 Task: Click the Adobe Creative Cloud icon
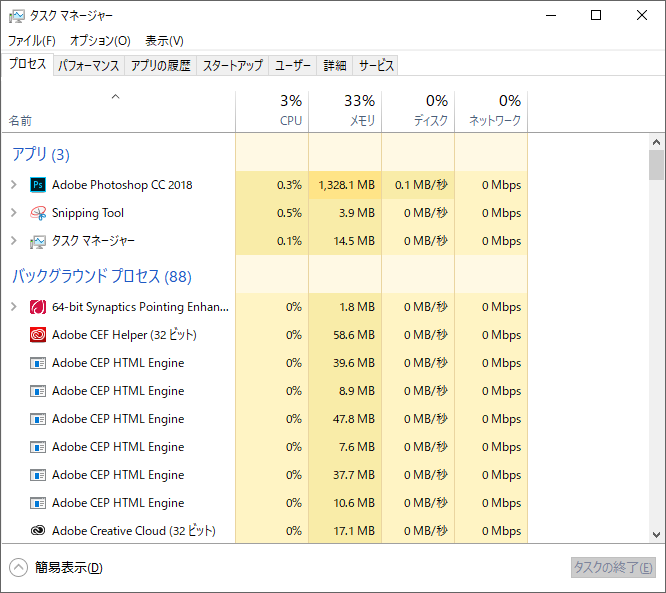[x=38, y=531]
